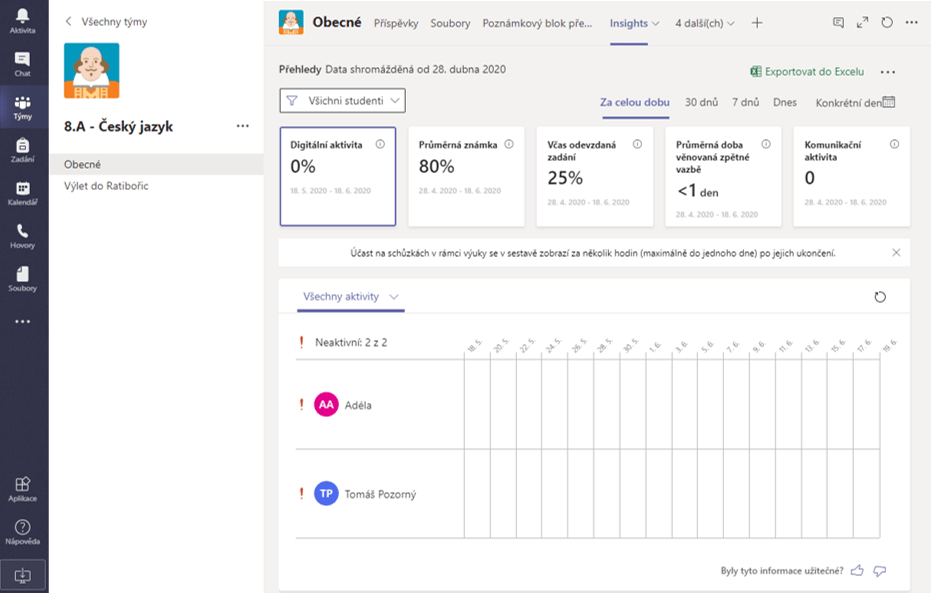Open Soubory files in the left rail
931x593 pixels.
click(22, 279)
